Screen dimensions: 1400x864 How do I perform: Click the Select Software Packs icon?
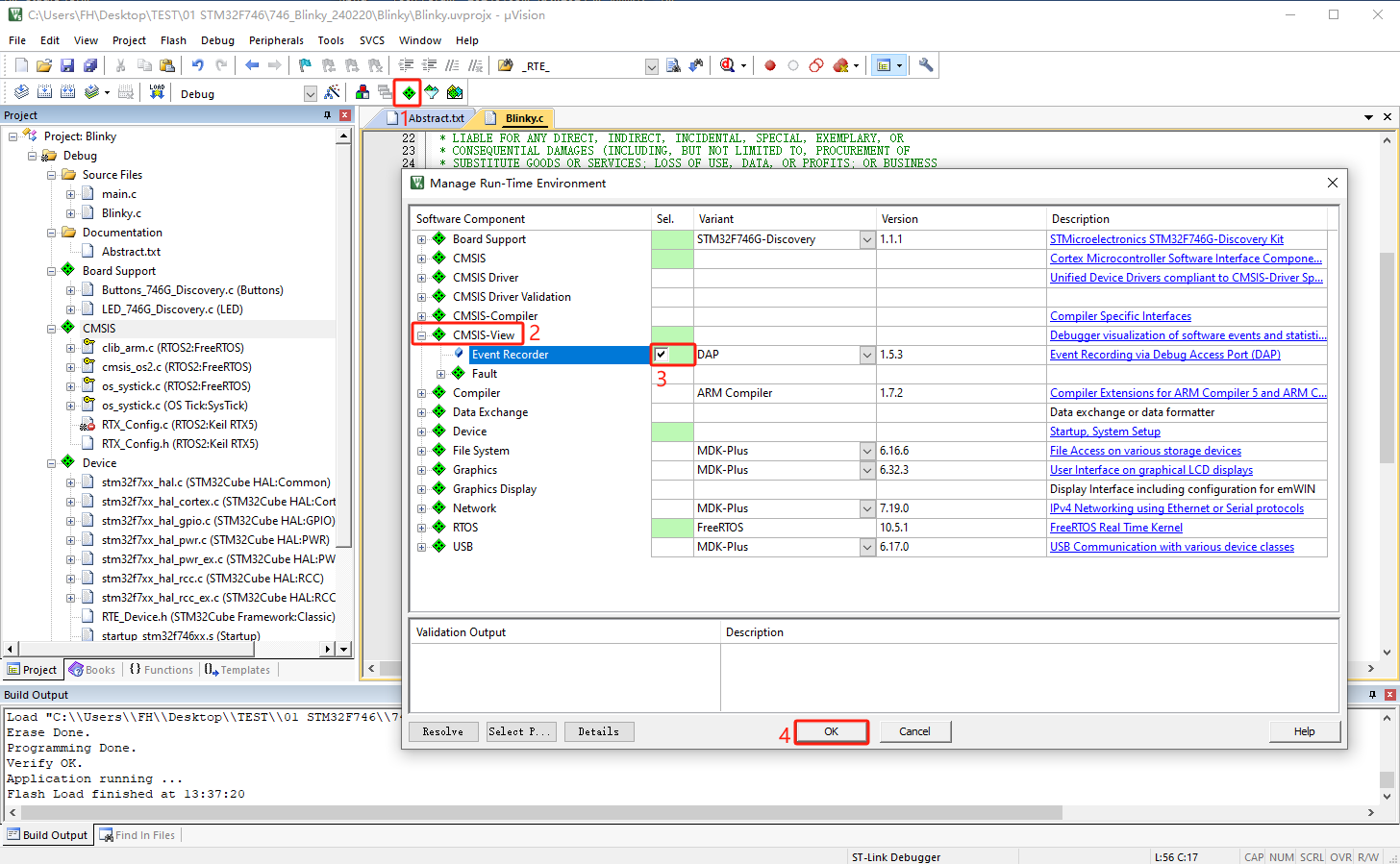[x=432, y=93]
